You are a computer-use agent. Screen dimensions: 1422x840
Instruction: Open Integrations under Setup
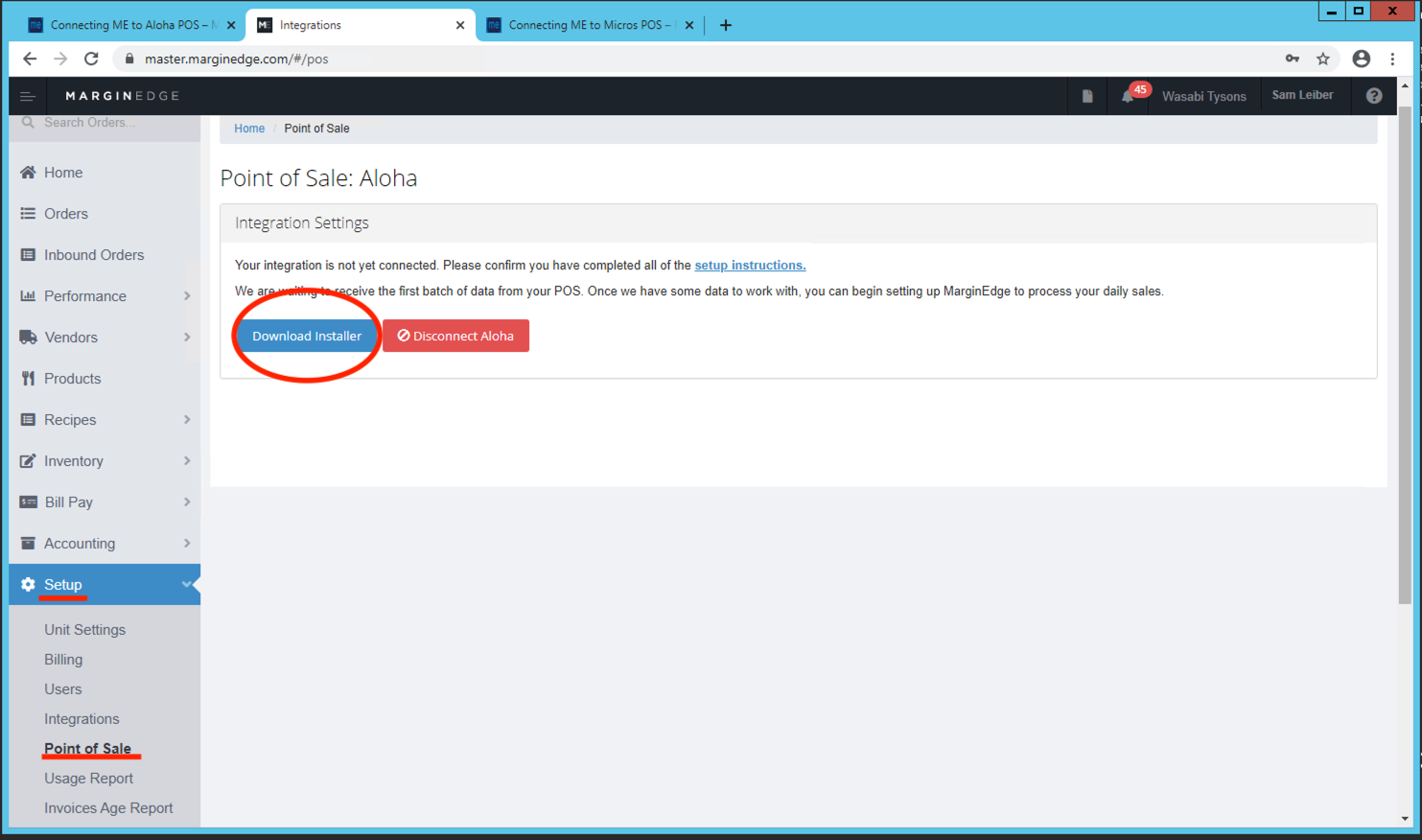point(82,719)
